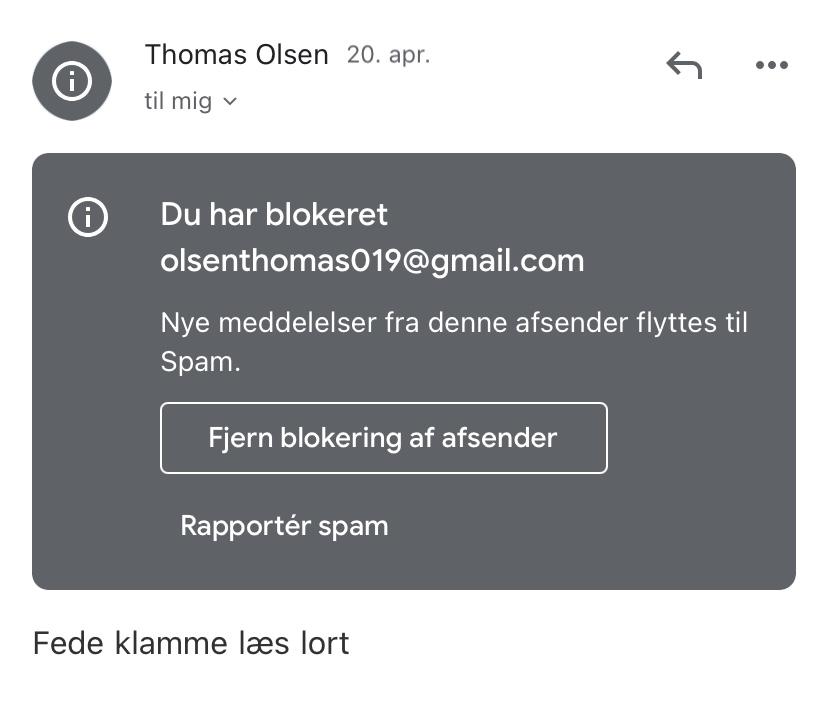The width and height of the screenshot is (828, 711).
Task: Click "Fjern blokering af afsender" button
Action: coord(383,438)
